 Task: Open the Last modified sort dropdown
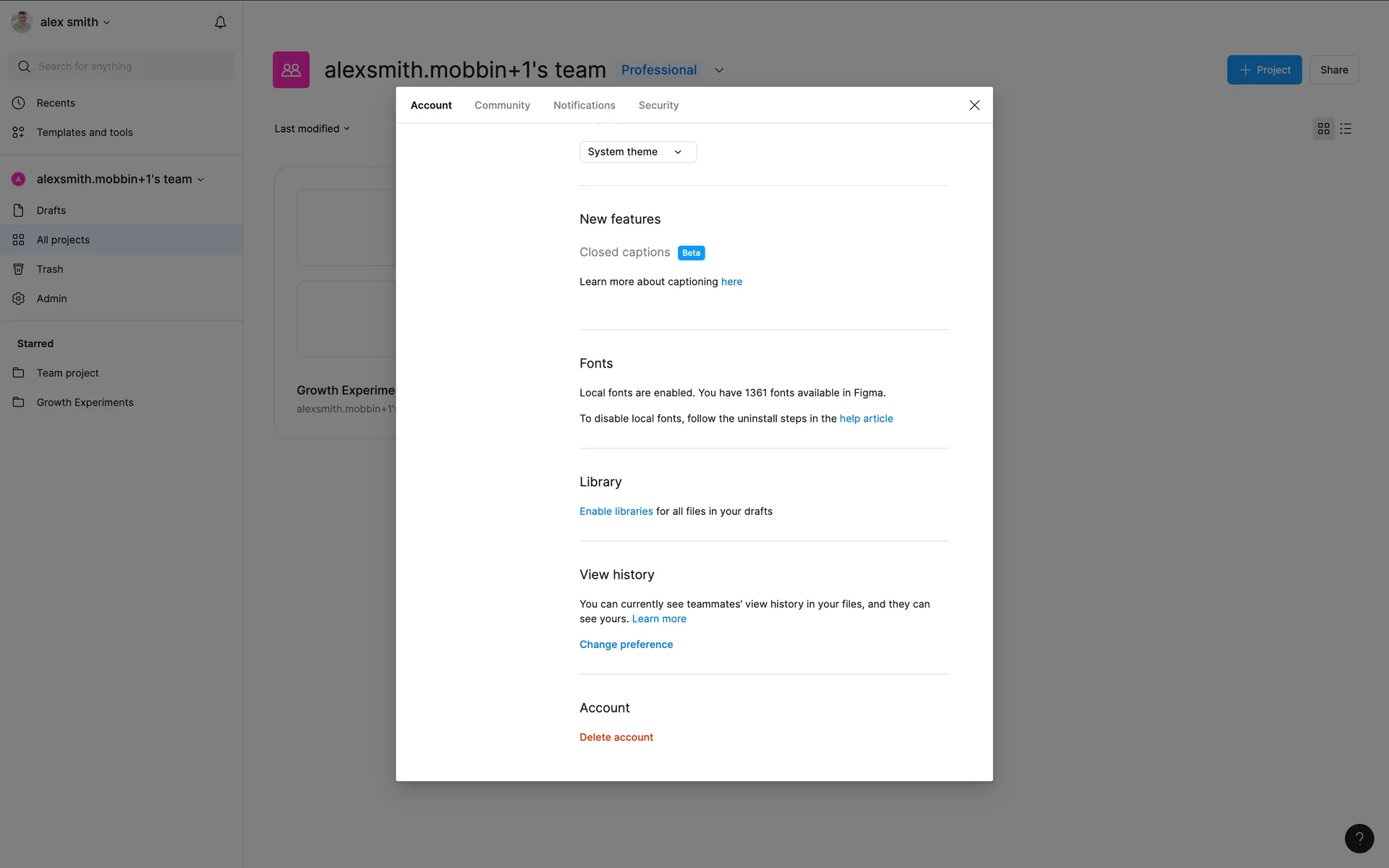pos(312,129)
